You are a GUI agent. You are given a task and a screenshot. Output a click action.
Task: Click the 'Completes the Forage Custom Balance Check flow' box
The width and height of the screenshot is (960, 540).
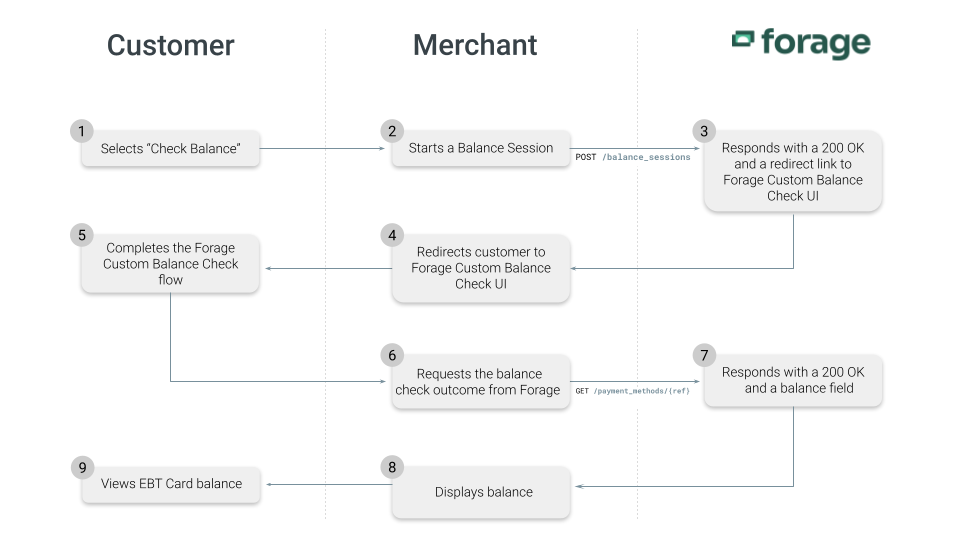[170, 264]
